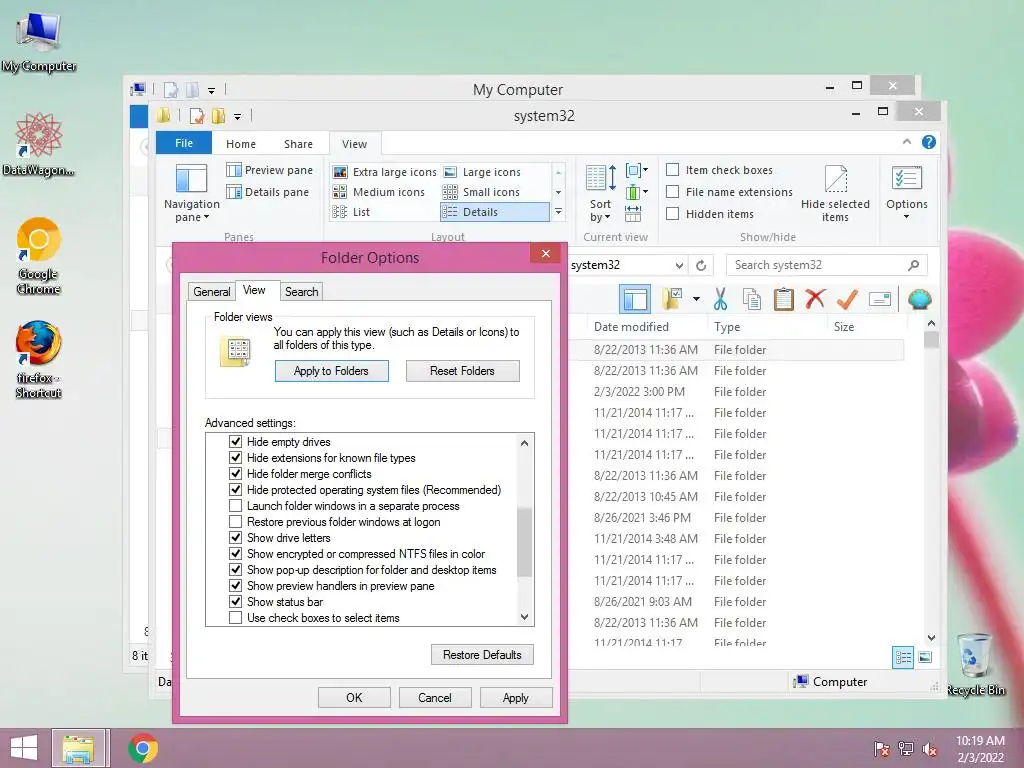The width and height of the screenshot is (1024, 768).
Task: Enable Item check boxes in ribbon
Action: click(673, 170)
